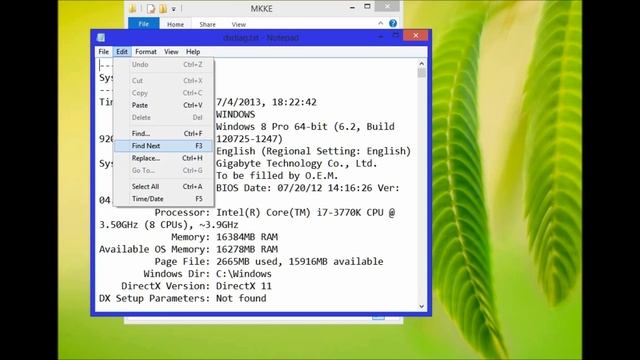Choose Find... from the Edit menu
This screenshot has height=360, width=640.
(164, 133)
